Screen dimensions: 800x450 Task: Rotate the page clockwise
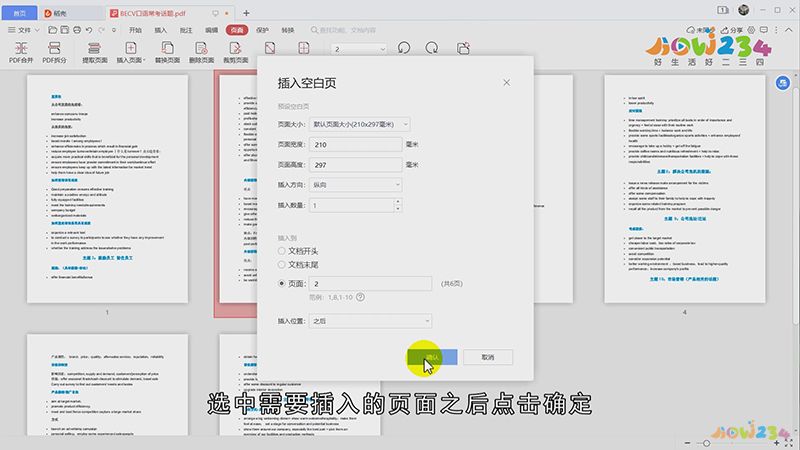(432, 48)
